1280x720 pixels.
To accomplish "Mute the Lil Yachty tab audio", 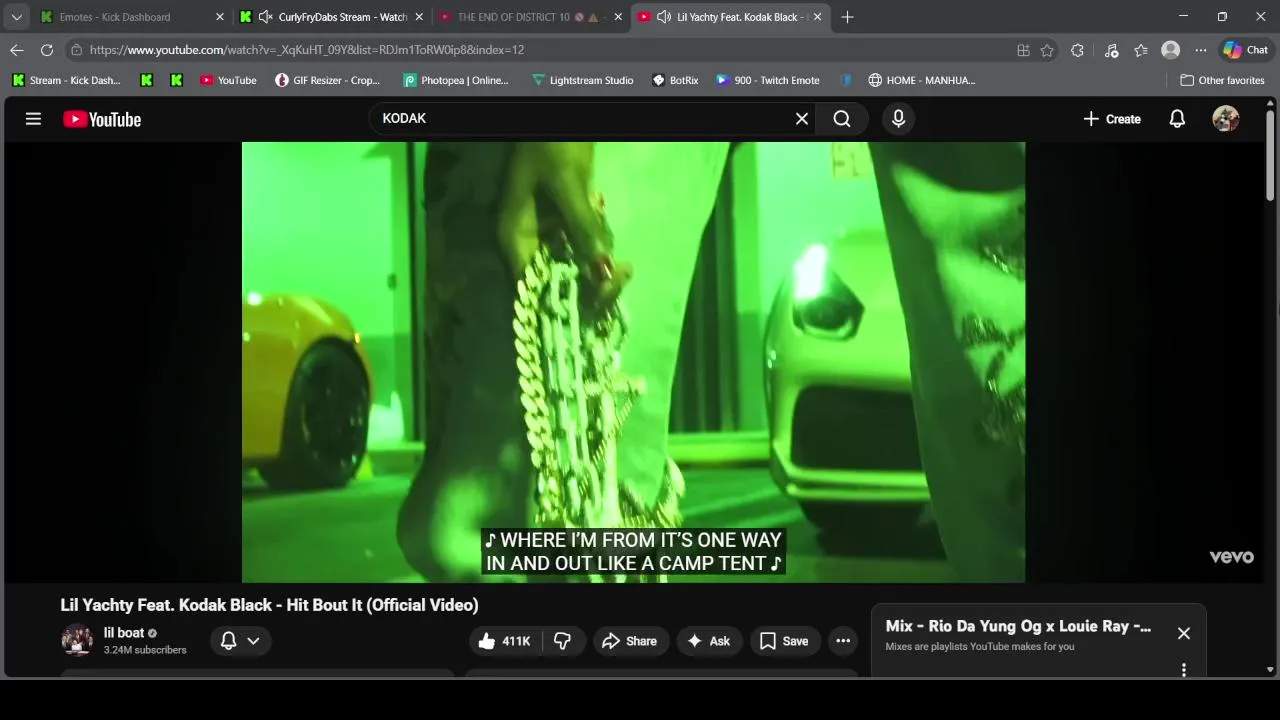I will coord(664,17).
